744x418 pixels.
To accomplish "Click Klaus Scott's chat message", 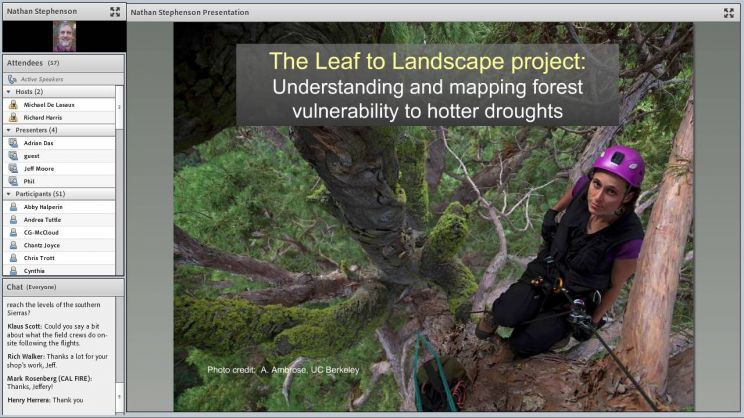I will tap(57, 334).
